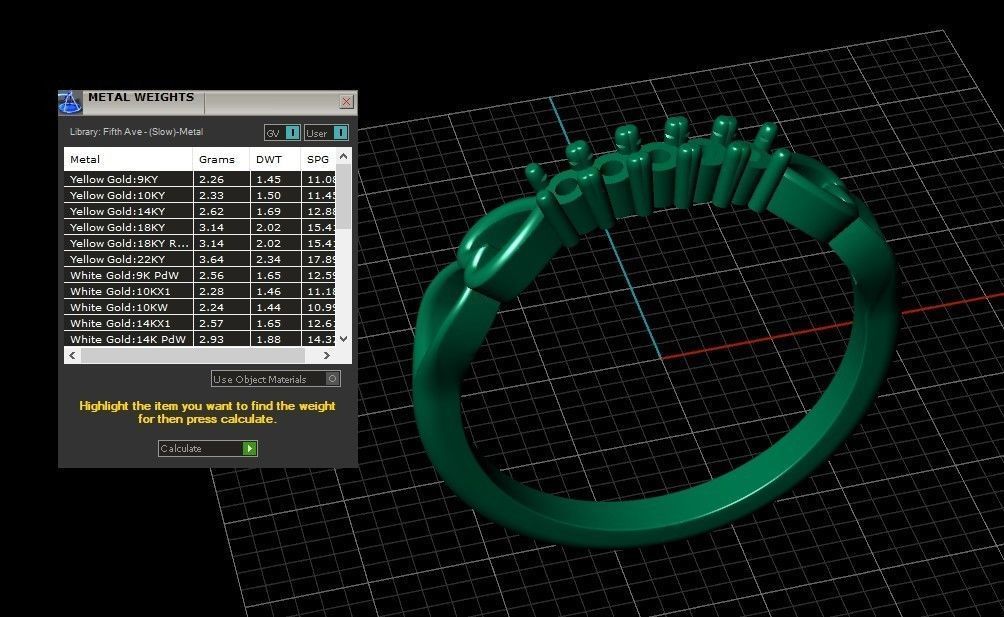Viewport: 1004px width, 617px height.
Task: Select the White Gold:10KX1 row
Action: (200, 291)
